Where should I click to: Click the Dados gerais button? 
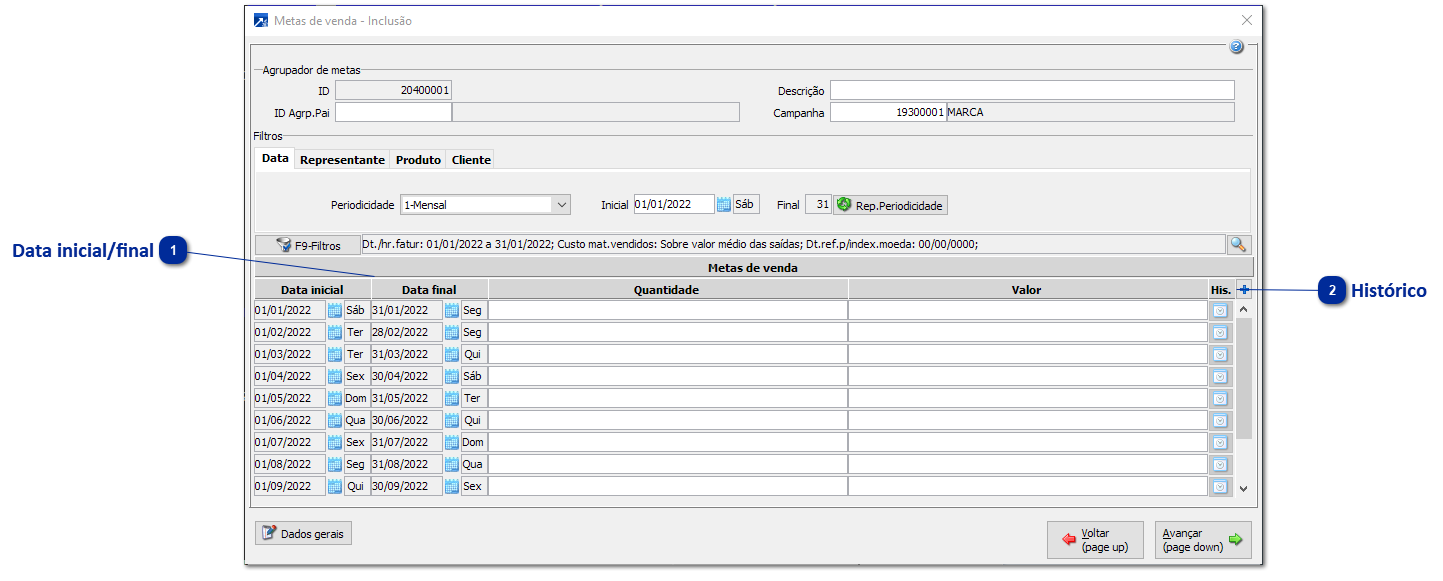303,534
